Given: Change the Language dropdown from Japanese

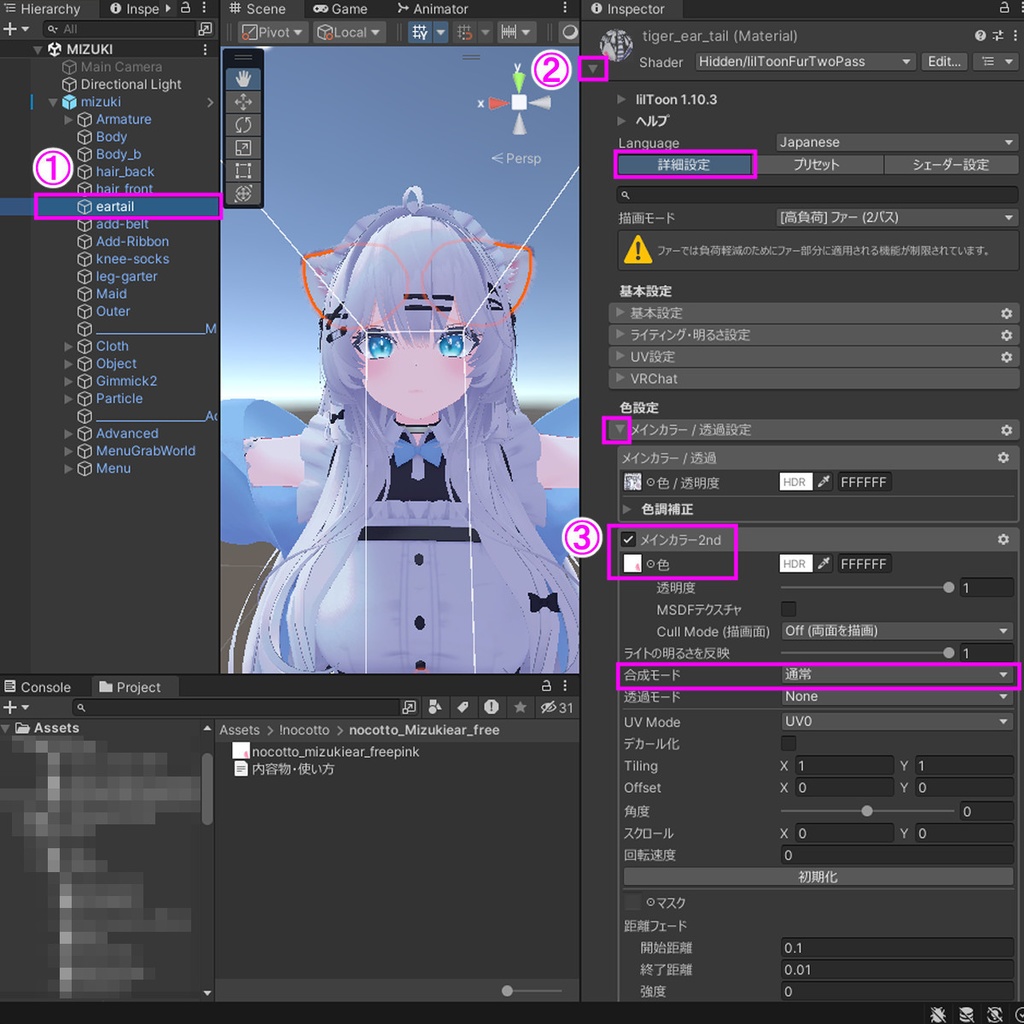Looking at the screenshot, I should (x=895, y=142).
